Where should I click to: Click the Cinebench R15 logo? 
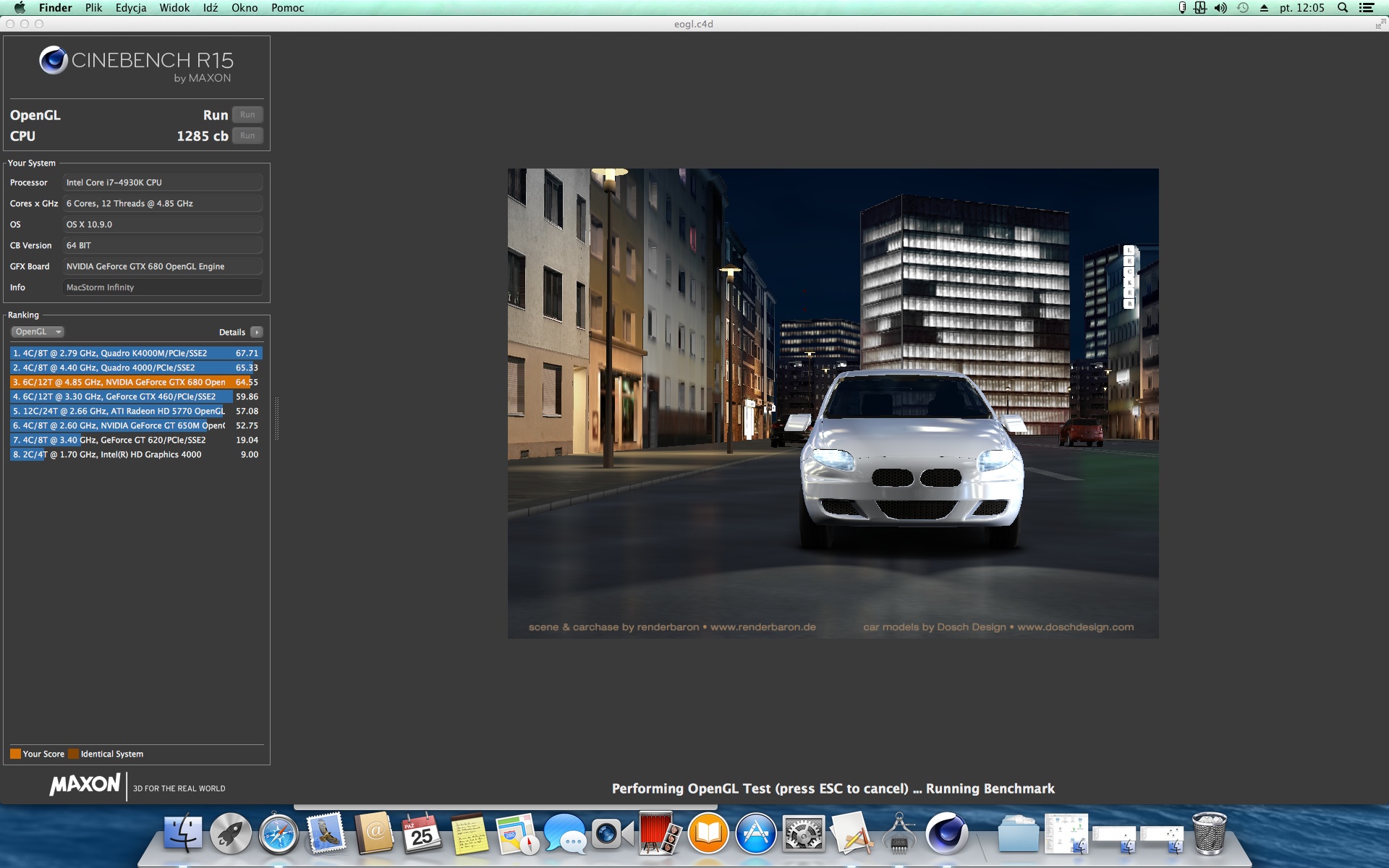click(136, 65)
